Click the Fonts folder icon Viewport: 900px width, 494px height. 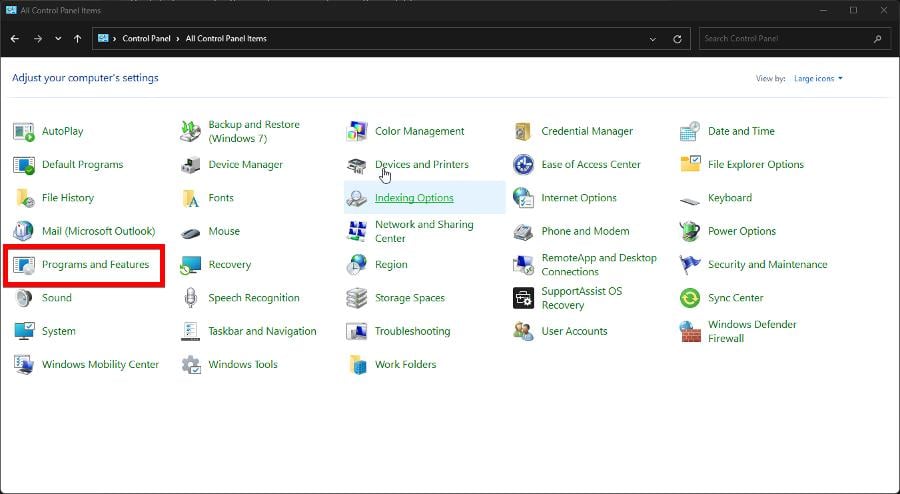click(x=190, y=198)
